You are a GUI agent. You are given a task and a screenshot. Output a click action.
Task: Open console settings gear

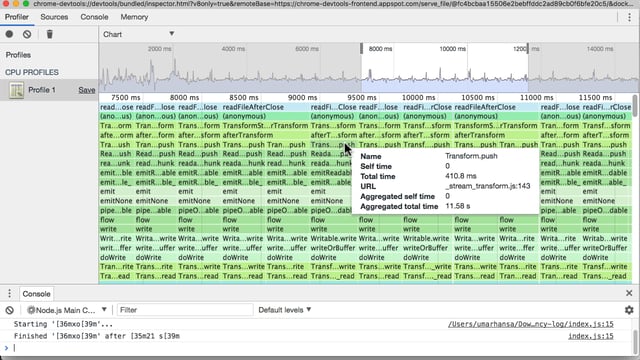tap(629, 310)
